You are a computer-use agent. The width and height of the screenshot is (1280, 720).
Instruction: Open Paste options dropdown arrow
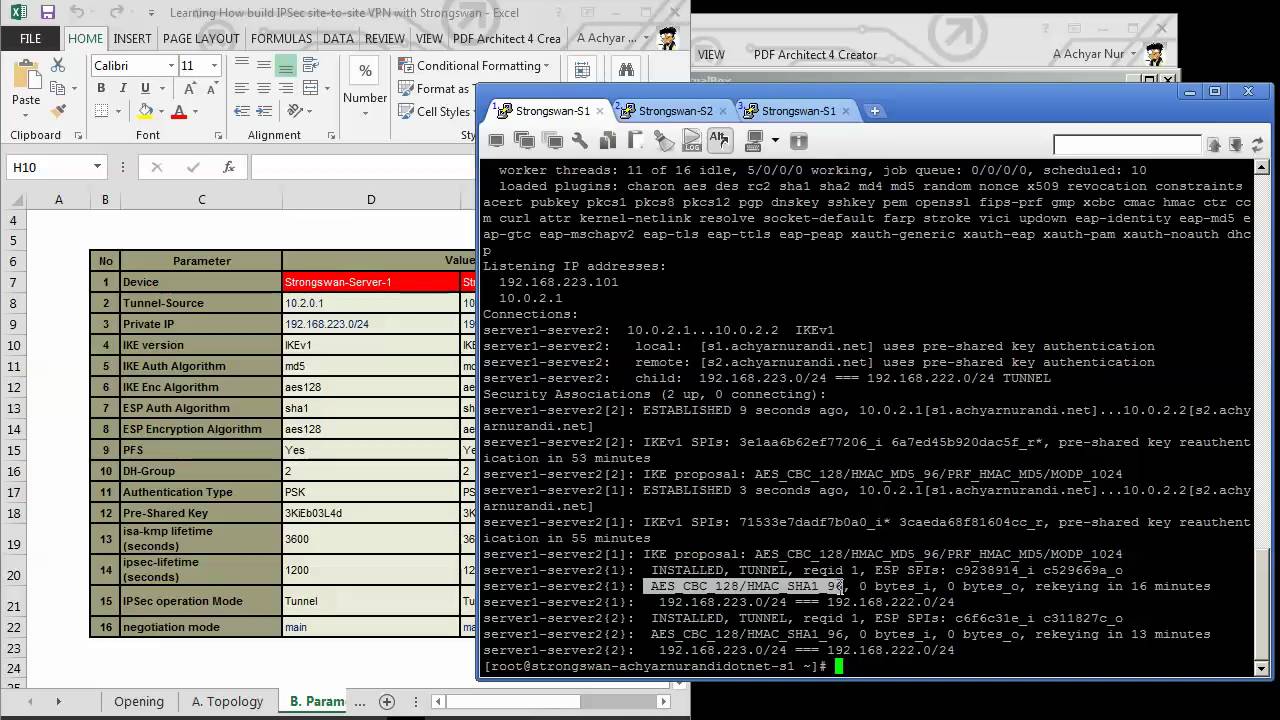click(x=25, y=116)
